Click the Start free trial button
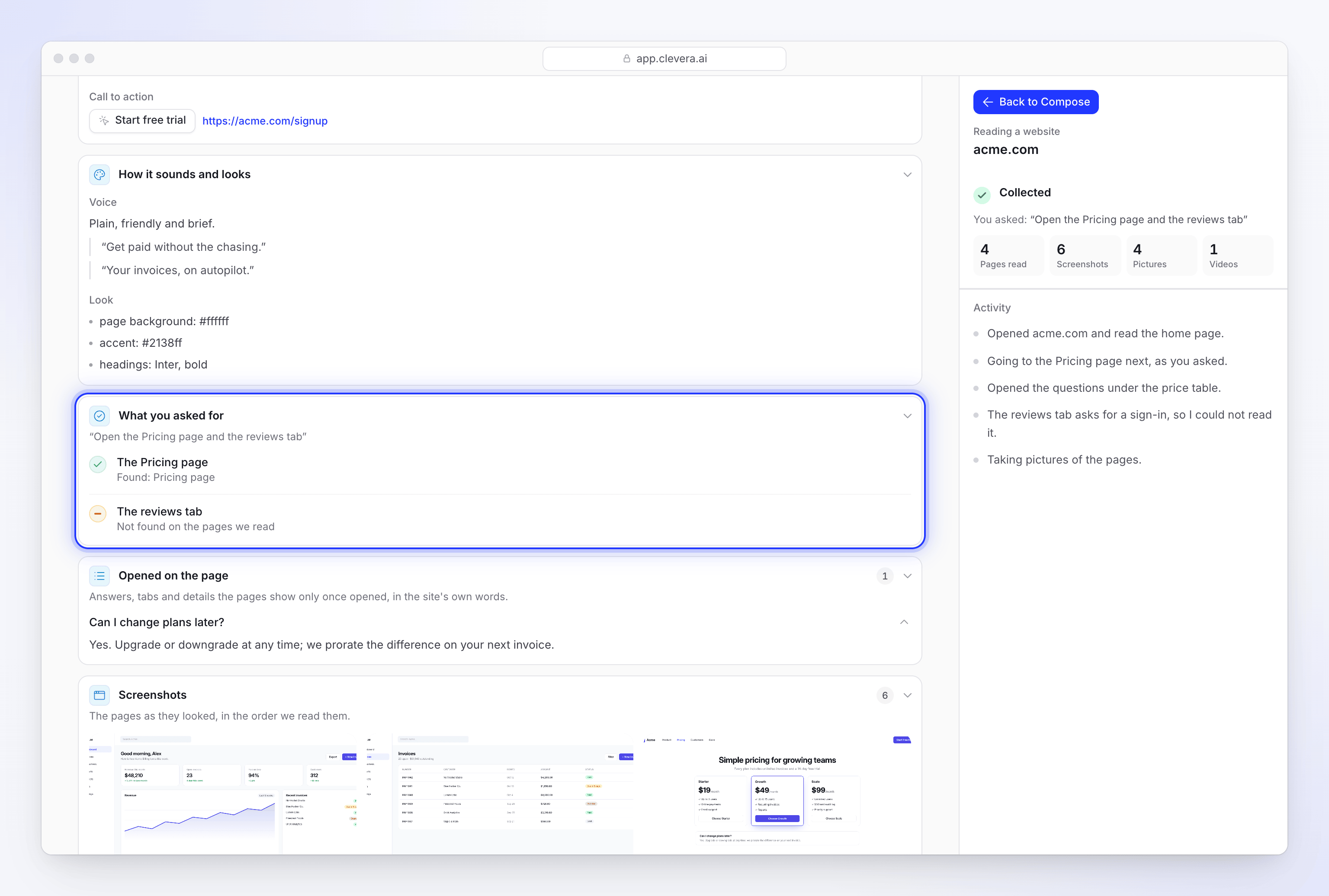Image resolution: width=1329 pixels, height=896 pixels. click(142, 121)
